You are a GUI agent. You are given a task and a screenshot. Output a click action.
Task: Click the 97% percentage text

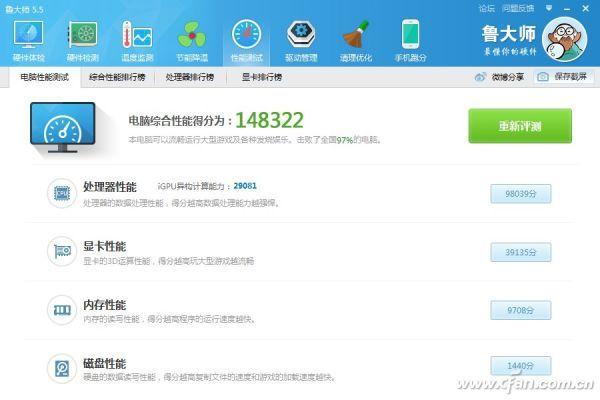click(x=345, y=140)
